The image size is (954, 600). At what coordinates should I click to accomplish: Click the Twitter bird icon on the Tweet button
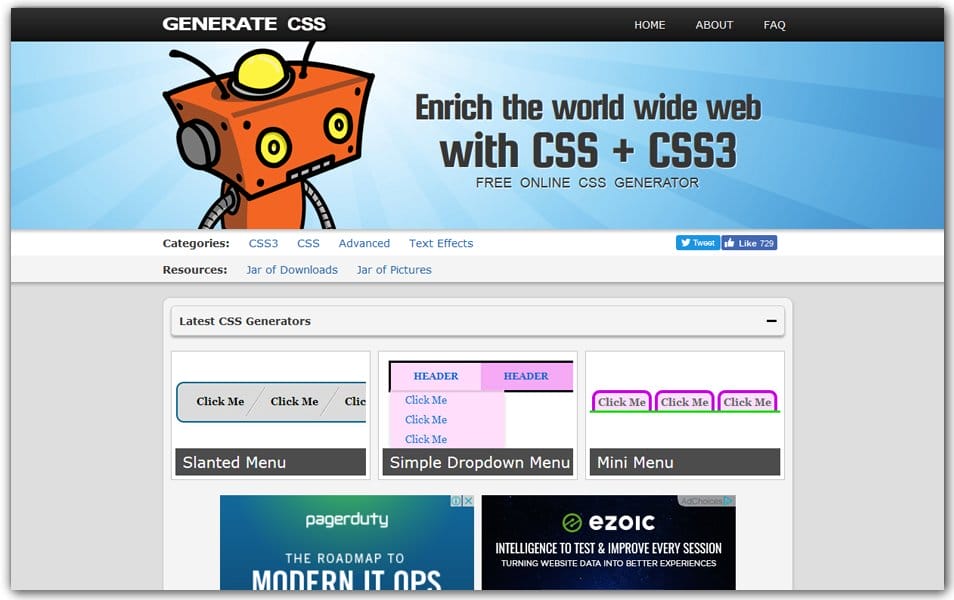pyautogui.click(x=686, y=242)
